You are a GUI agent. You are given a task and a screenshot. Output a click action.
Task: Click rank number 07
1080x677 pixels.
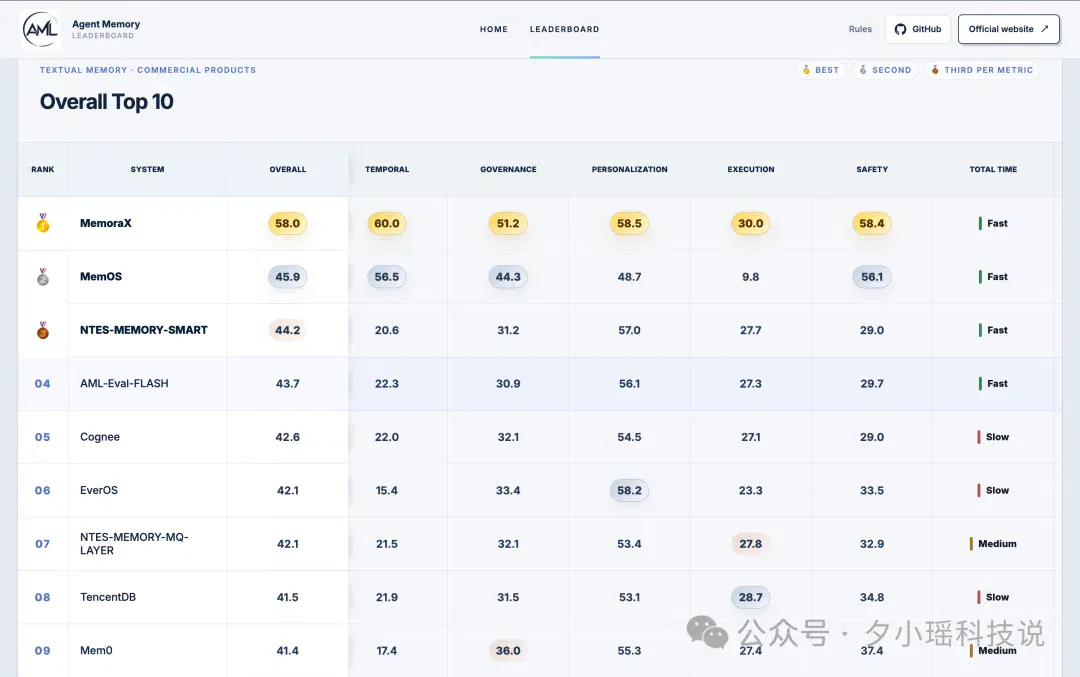click(x=43, y=543)
